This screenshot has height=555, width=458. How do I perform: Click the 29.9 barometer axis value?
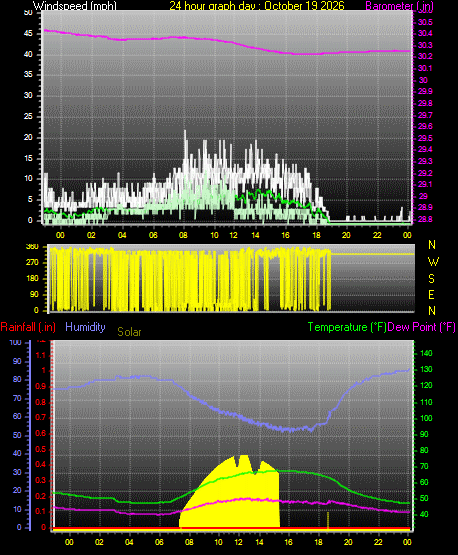(x=425, y=91)
